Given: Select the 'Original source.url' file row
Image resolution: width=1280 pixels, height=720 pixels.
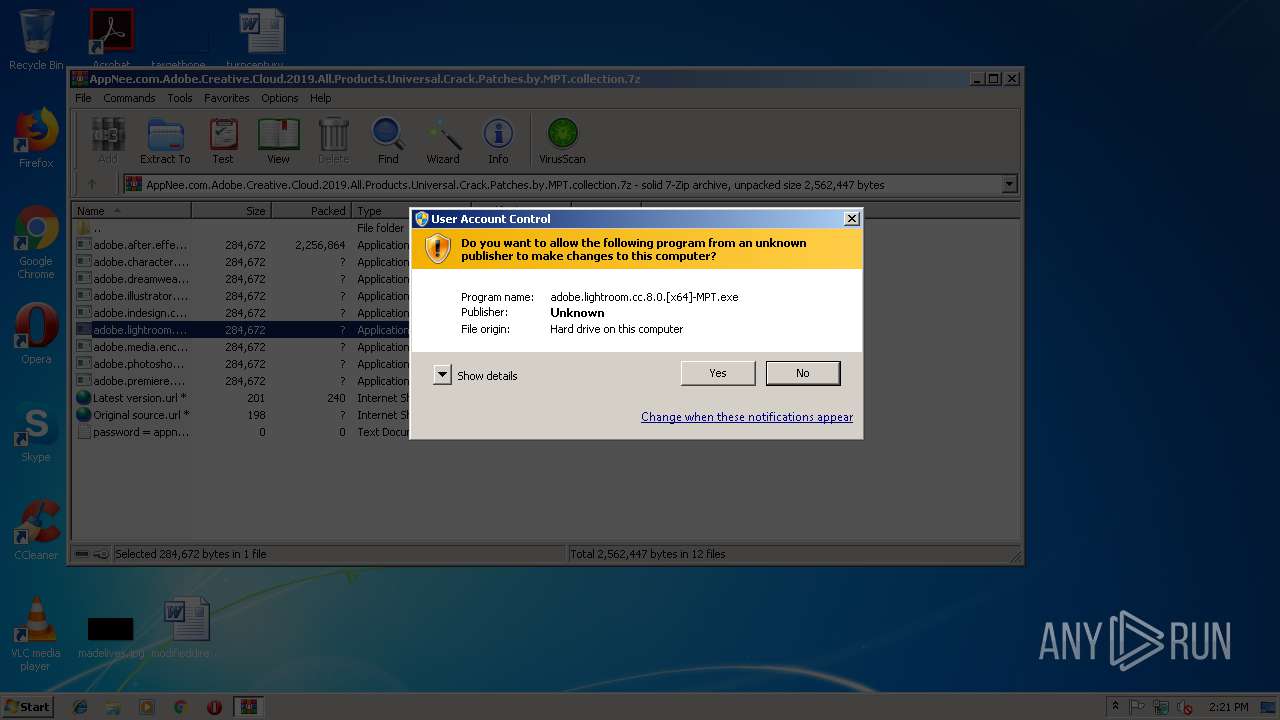Looking at the screenshot, I should tap(241, 415).
